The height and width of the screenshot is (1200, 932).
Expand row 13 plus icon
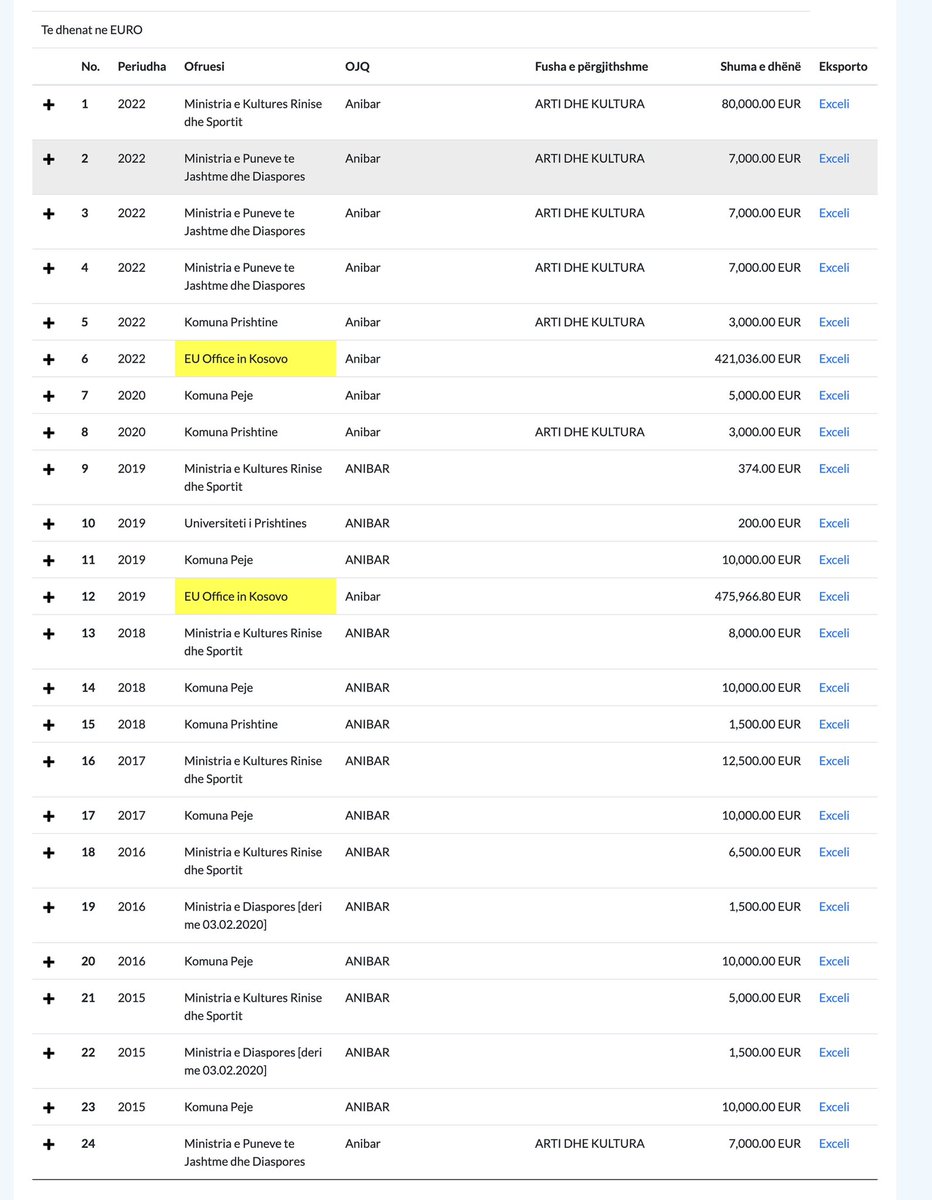[x=49, y=634]
